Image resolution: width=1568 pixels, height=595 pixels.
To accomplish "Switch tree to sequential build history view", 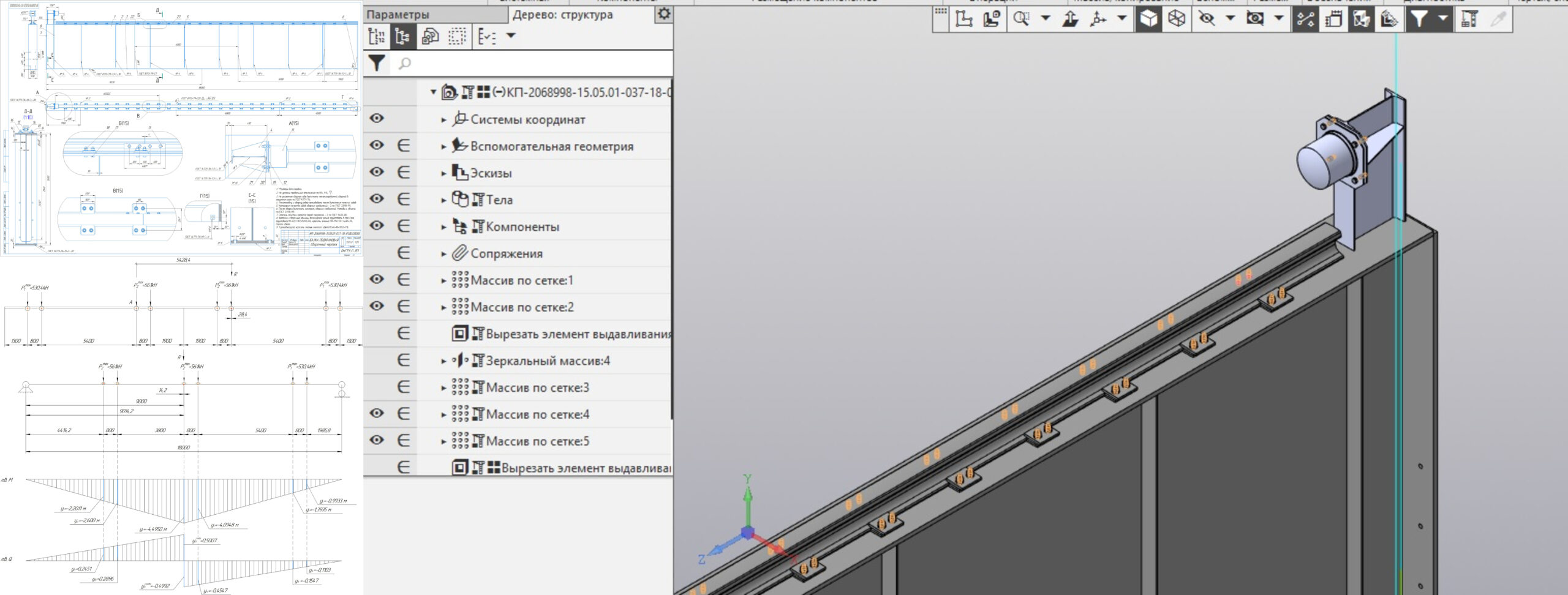I will [x=376, y=36].
